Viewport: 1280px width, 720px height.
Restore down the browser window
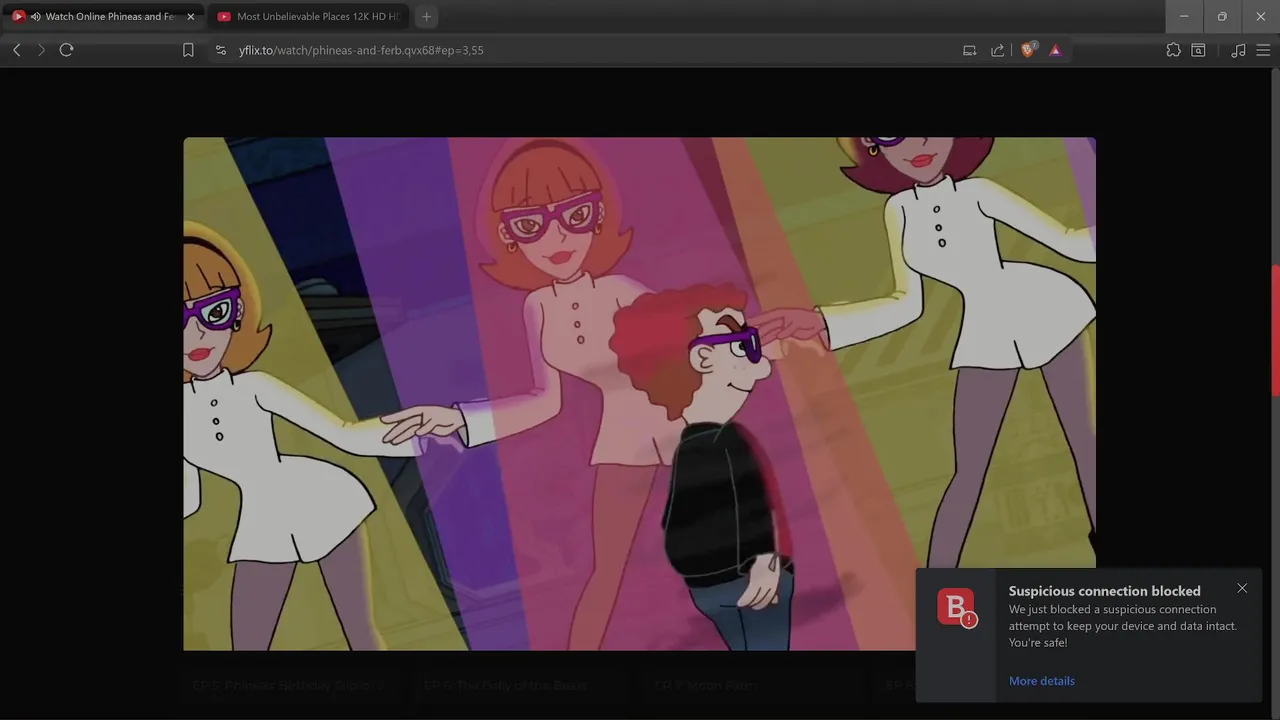tap(1222, 16)
